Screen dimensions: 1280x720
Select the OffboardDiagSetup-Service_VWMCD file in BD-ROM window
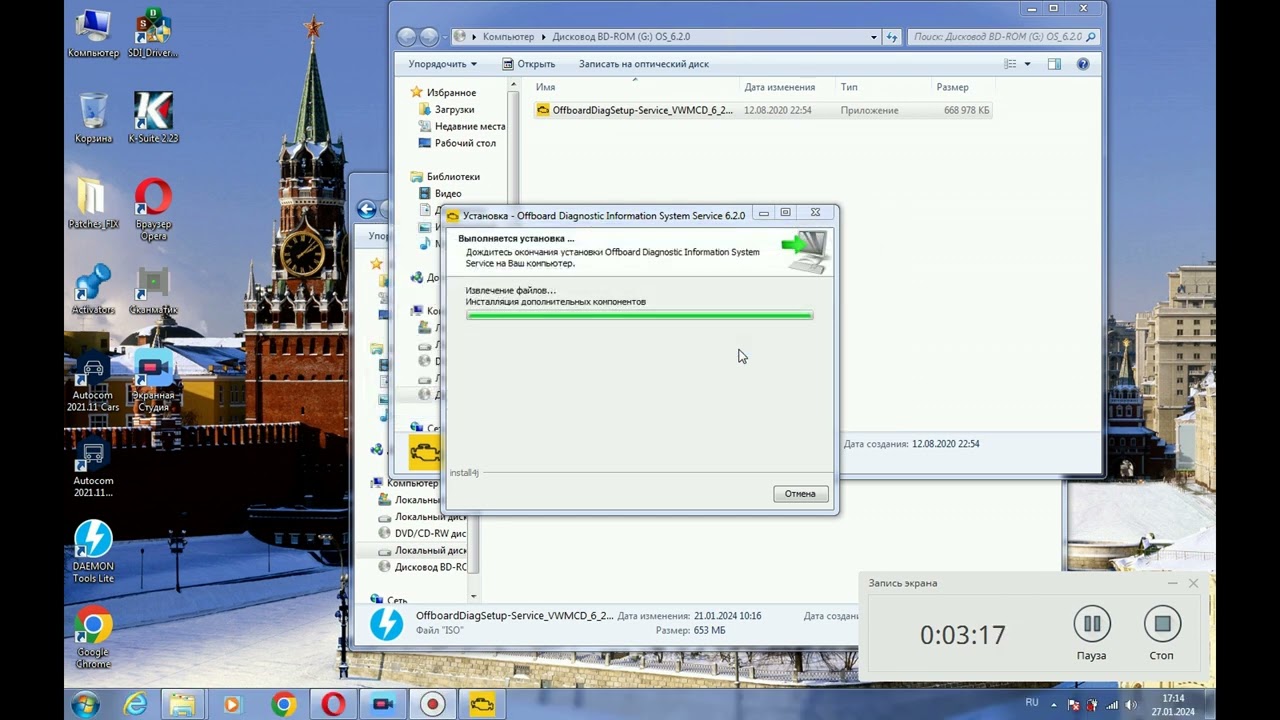[x=762, y=110]
